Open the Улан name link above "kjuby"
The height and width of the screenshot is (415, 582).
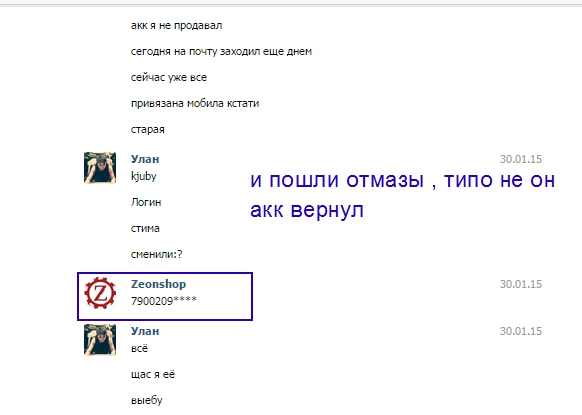[145, 159]
